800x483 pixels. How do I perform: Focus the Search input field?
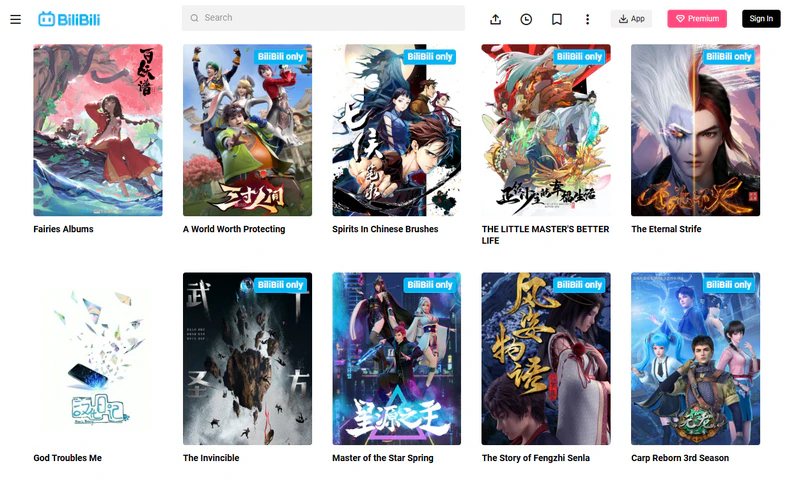323,18
